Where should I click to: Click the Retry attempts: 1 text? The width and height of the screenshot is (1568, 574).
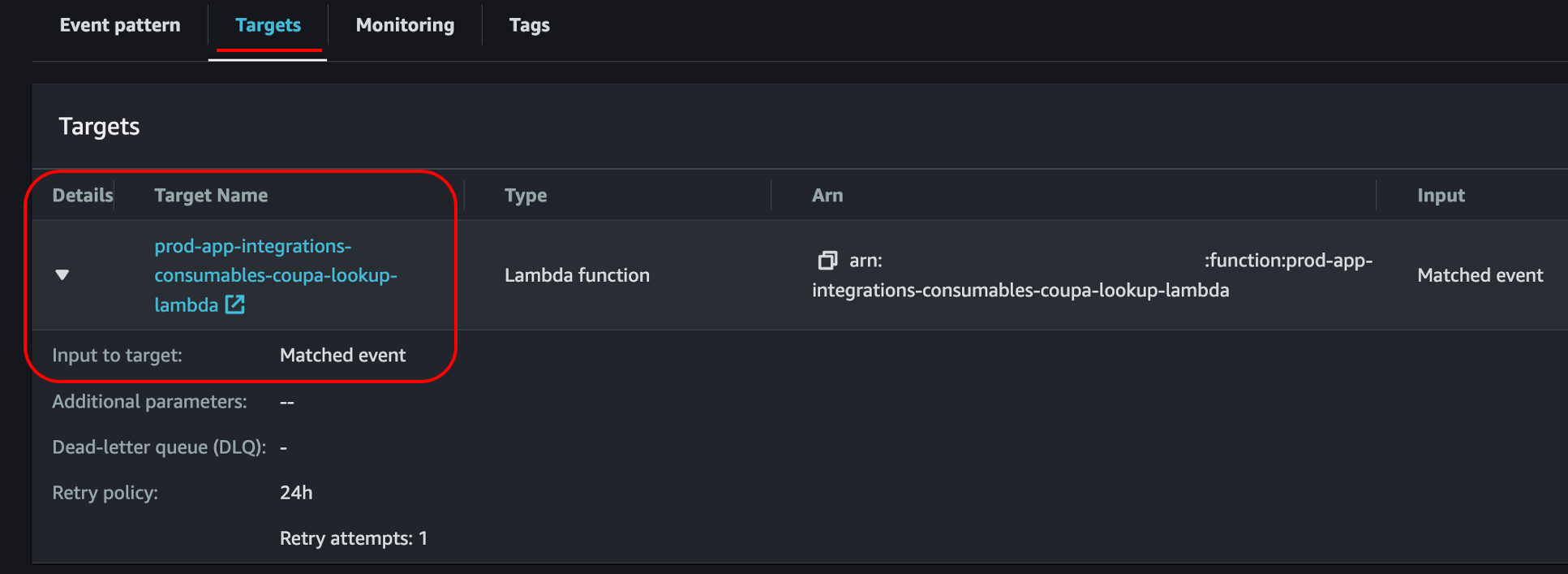(x=354, y=538)
